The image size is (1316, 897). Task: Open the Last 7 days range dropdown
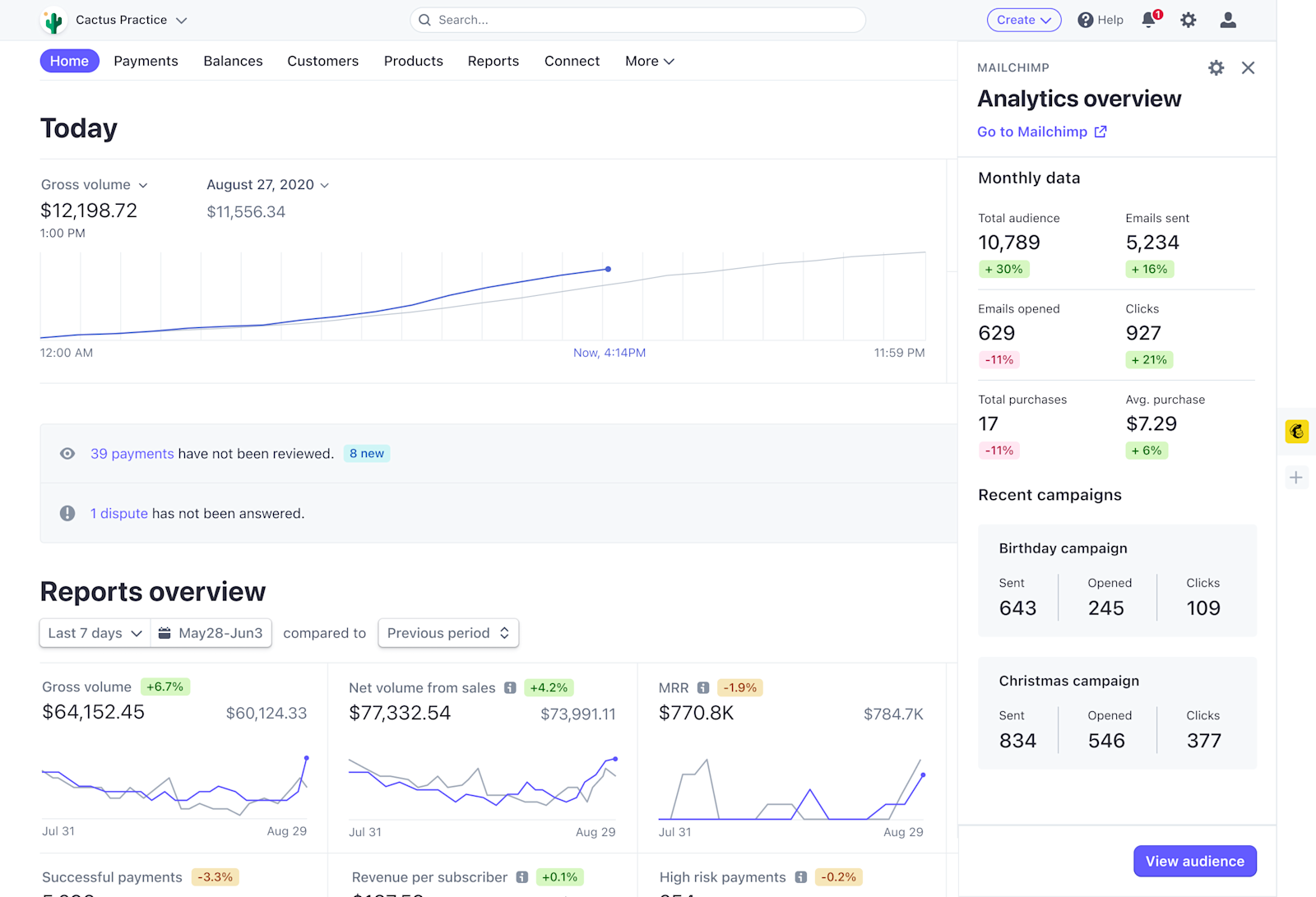point(95,633)
